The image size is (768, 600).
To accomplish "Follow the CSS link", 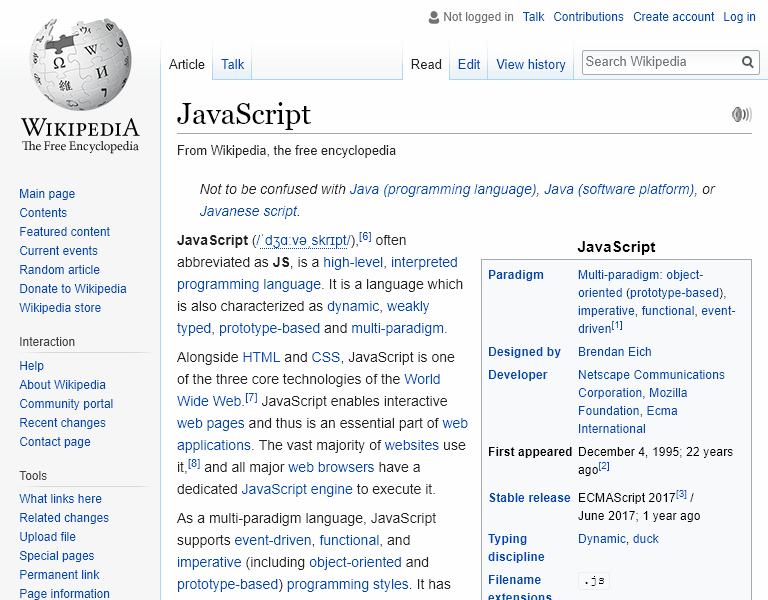I will pos(326,358).
